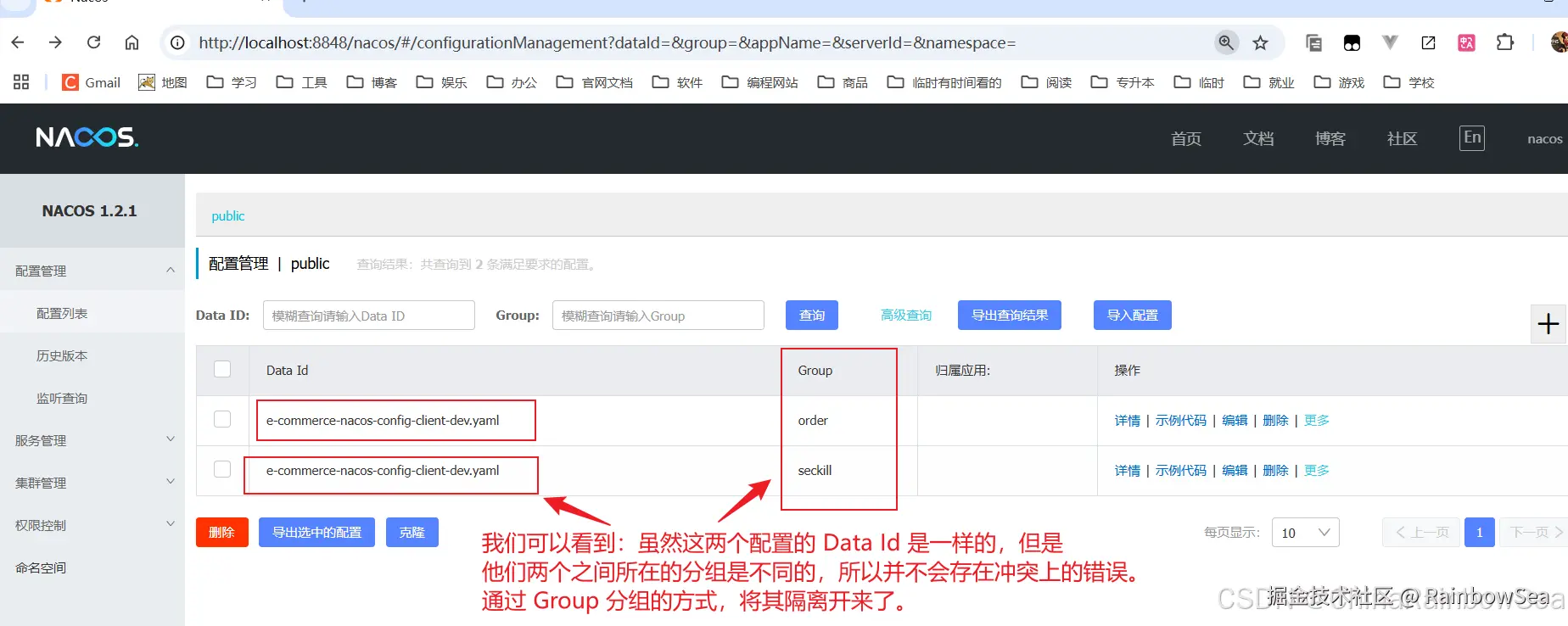Open the browser extensions puzzle icon
1568x626 pixels.
(x=1504, y=42)
